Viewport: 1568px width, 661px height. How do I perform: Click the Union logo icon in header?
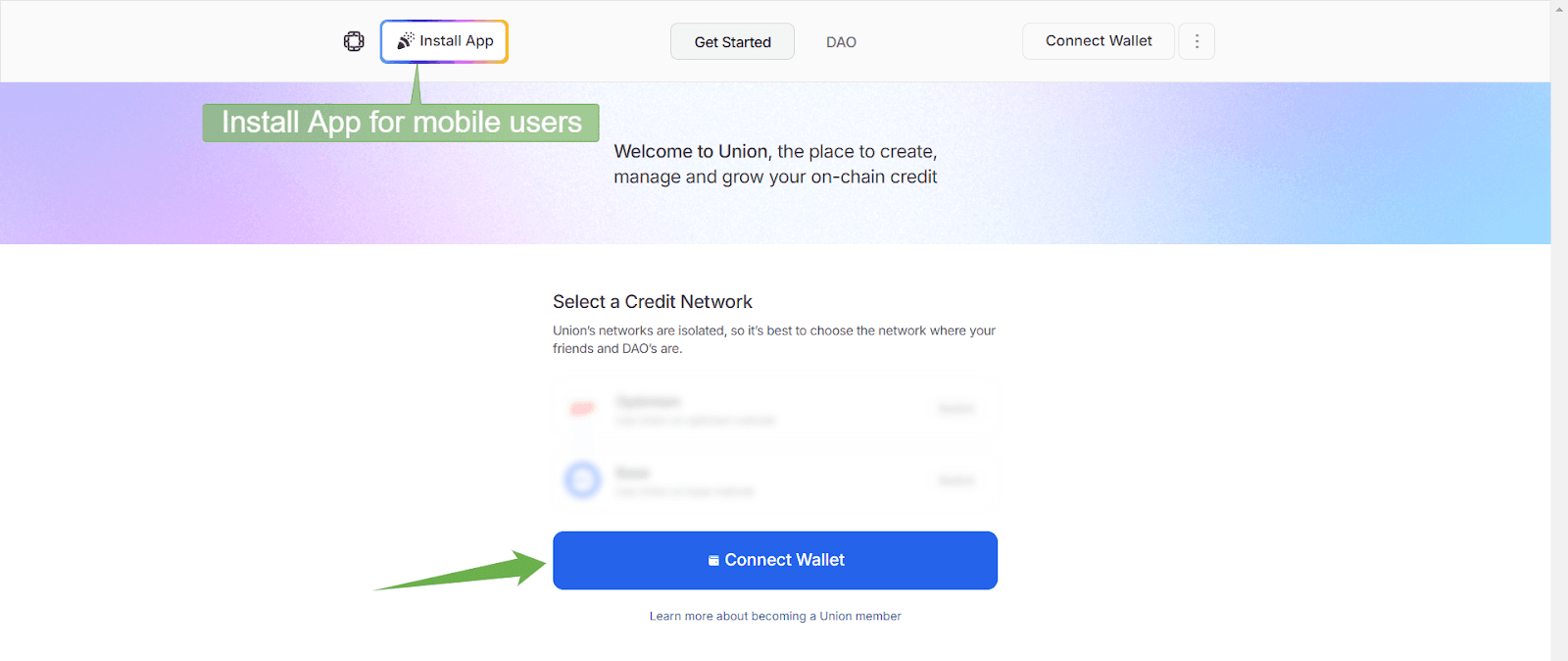[354, 41]
